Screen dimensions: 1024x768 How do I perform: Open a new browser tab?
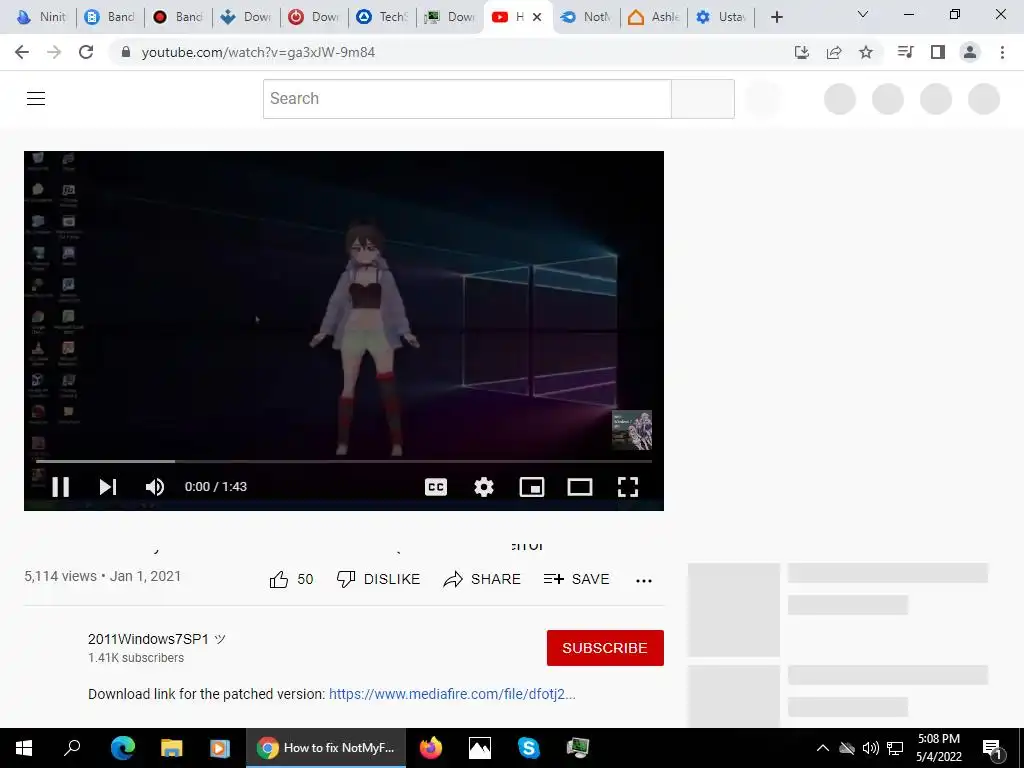tap(776, 17)
